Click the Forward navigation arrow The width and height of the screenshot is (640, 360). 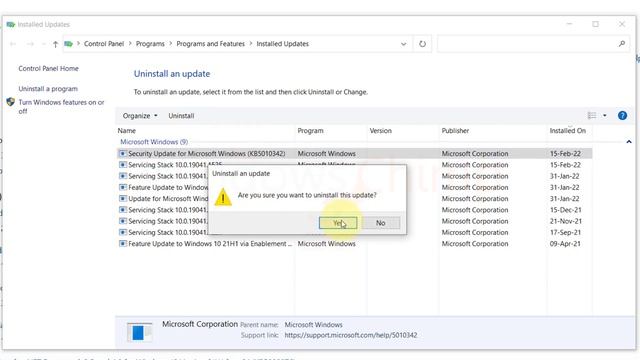30,44
